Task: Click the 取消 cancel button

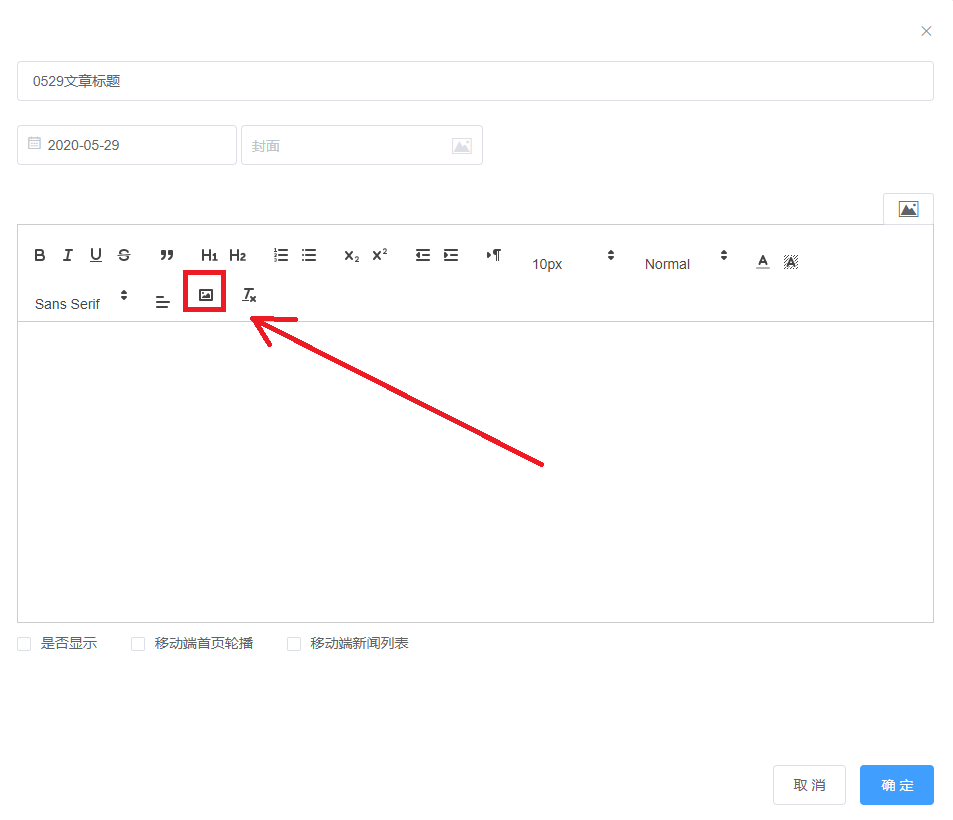Action: click(x=809, y=785)
